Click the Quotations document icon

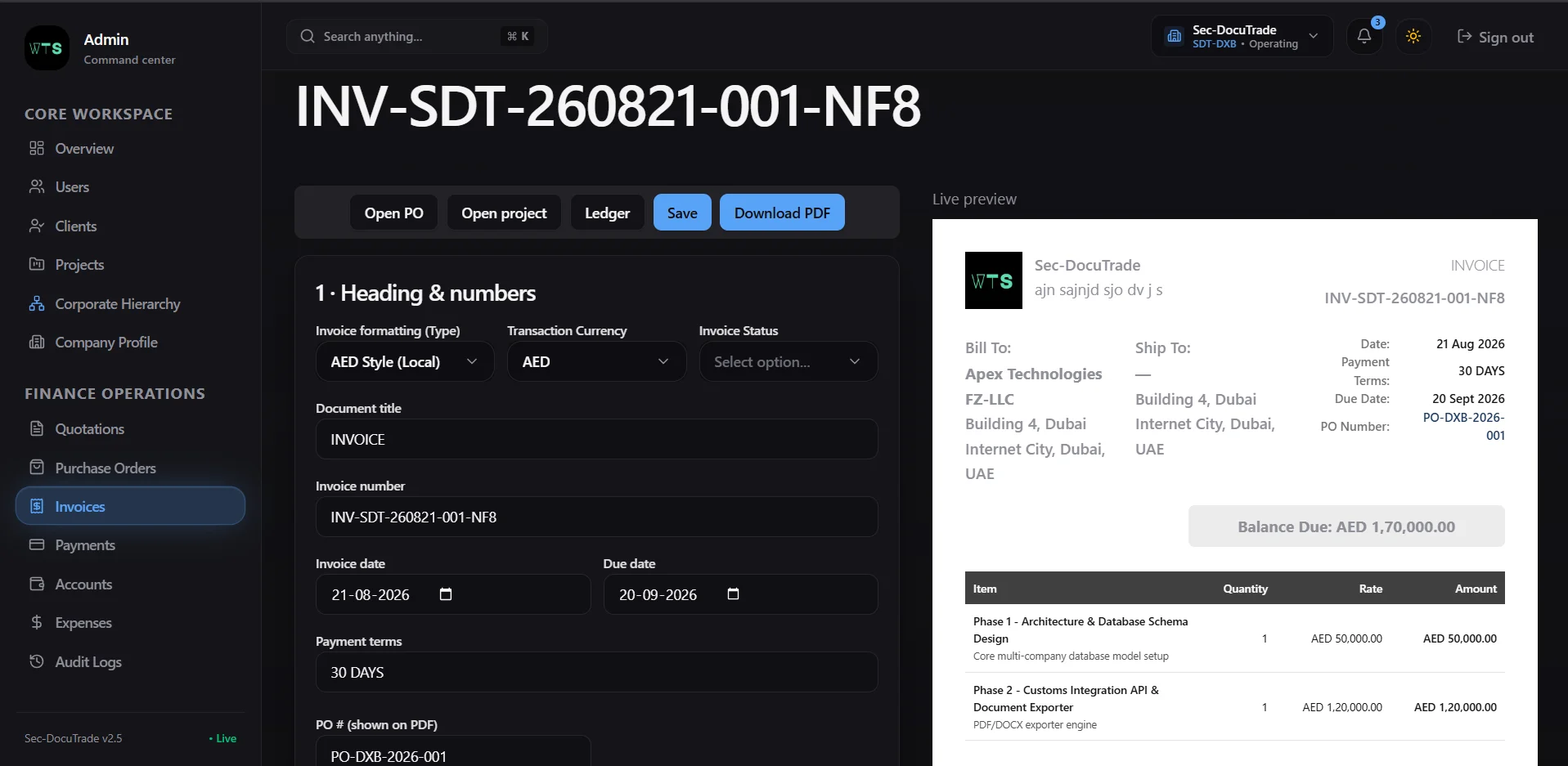click(37, 428)
